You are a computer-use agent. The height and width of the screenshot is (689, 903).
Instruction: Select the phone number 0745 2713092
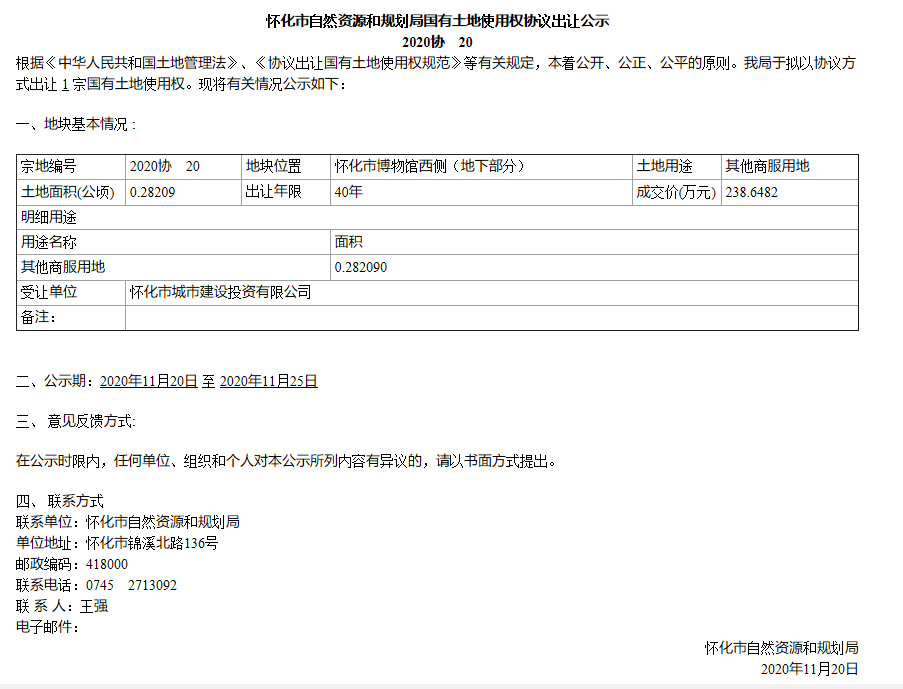tap(131, 585)
